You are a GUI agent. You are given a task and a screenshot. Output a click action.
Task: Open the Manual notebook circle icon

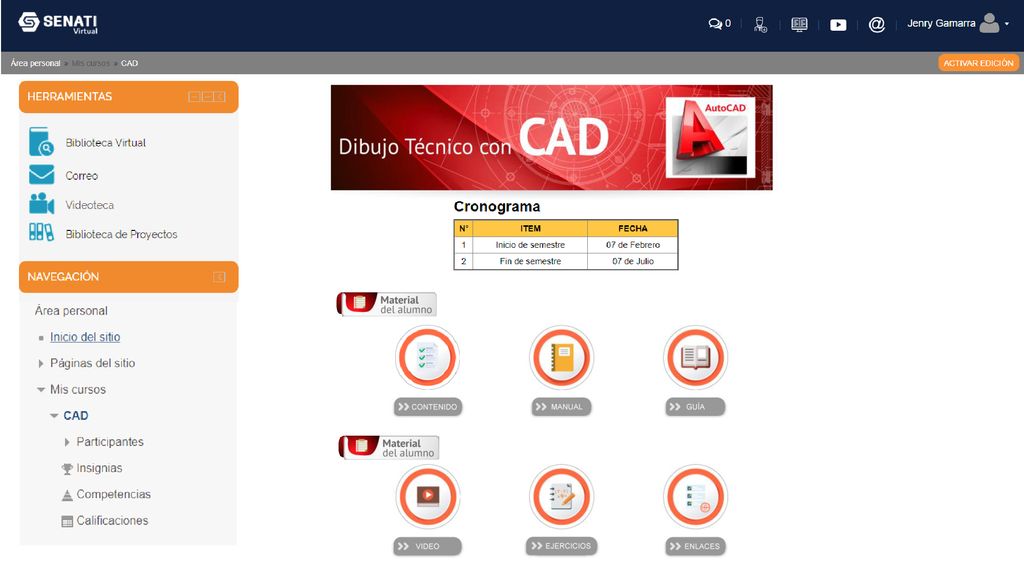click(562, 358)
